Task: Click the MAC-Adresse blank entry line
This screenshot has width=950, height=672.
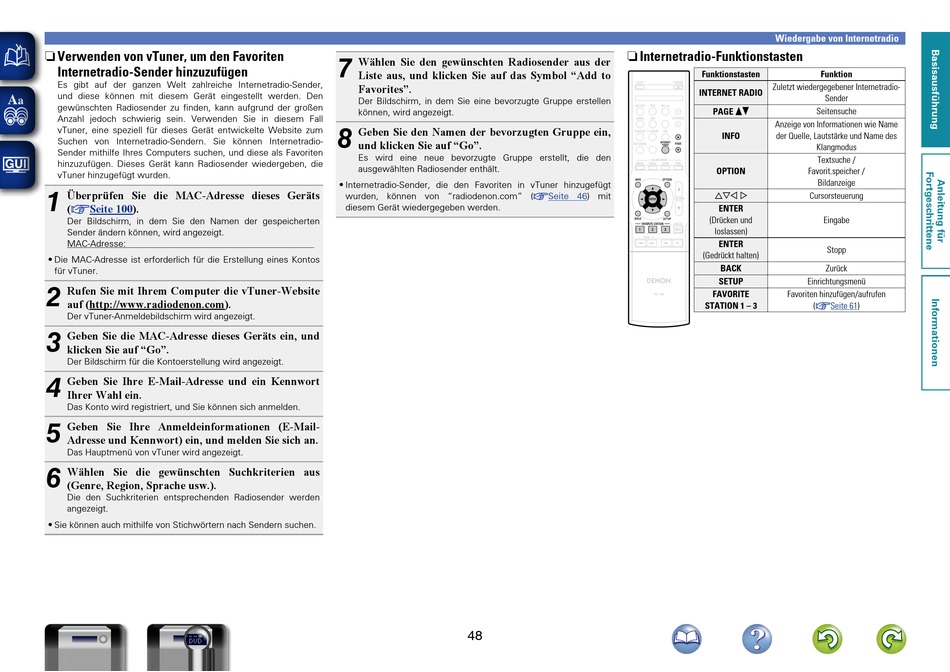Action: pos(221,244)
